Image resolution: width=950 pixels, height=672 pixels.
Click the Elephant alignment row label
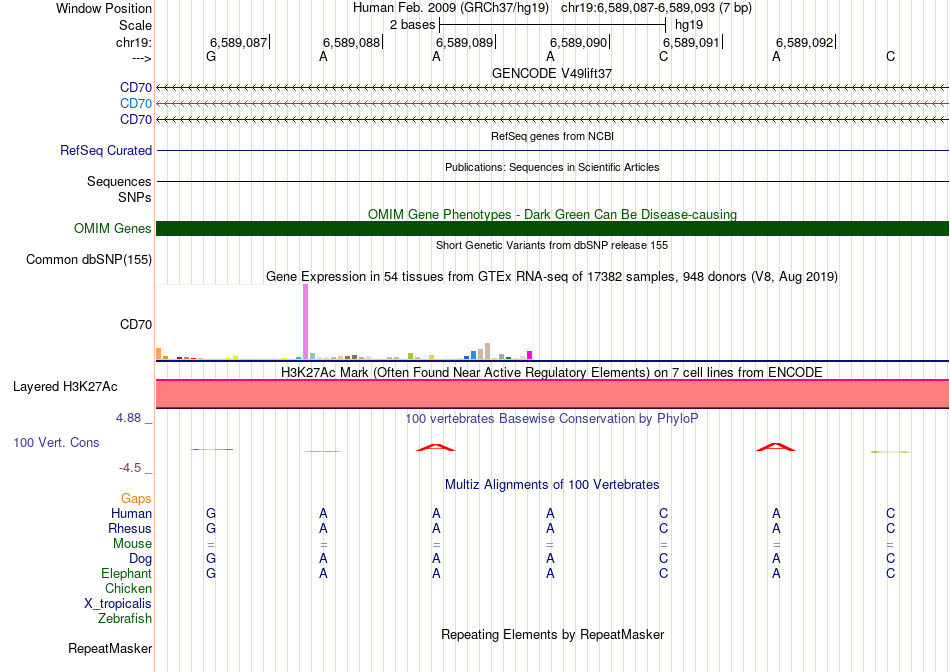click(126, 573)
